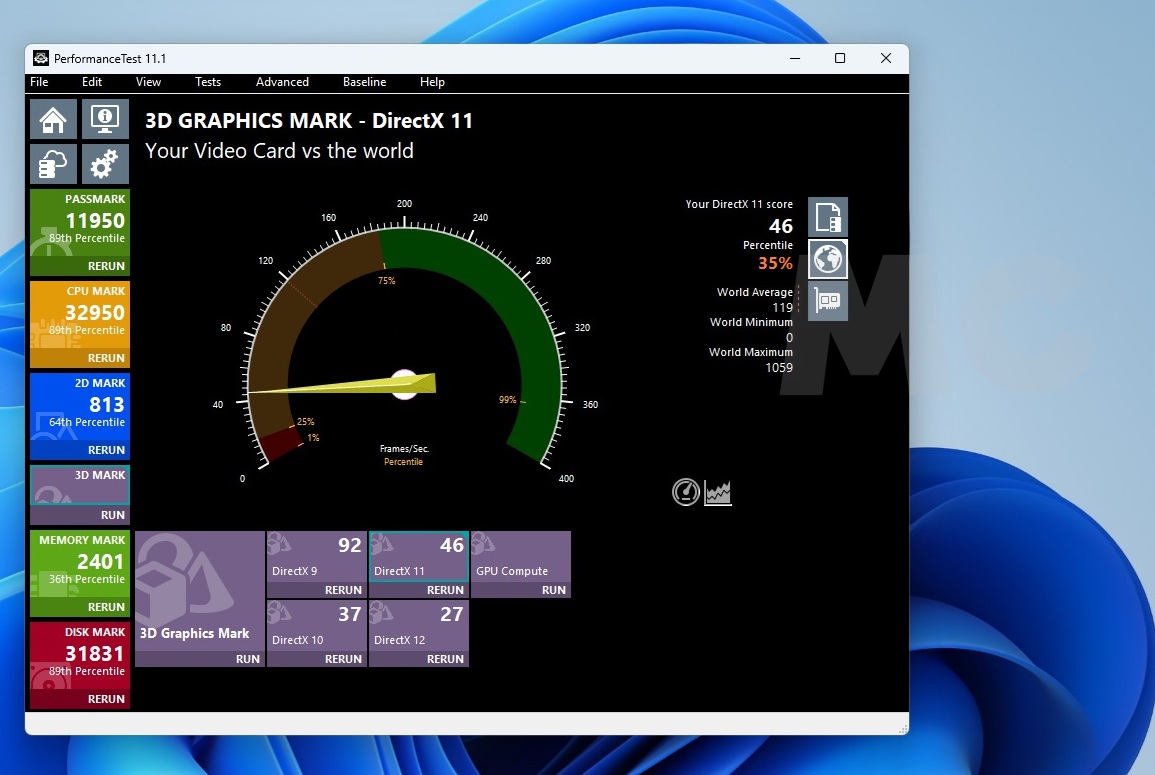This screenshot has height=775, width=1155.
Task: Click the gauge's 75% percentile marker
Action: coord(386,281)
